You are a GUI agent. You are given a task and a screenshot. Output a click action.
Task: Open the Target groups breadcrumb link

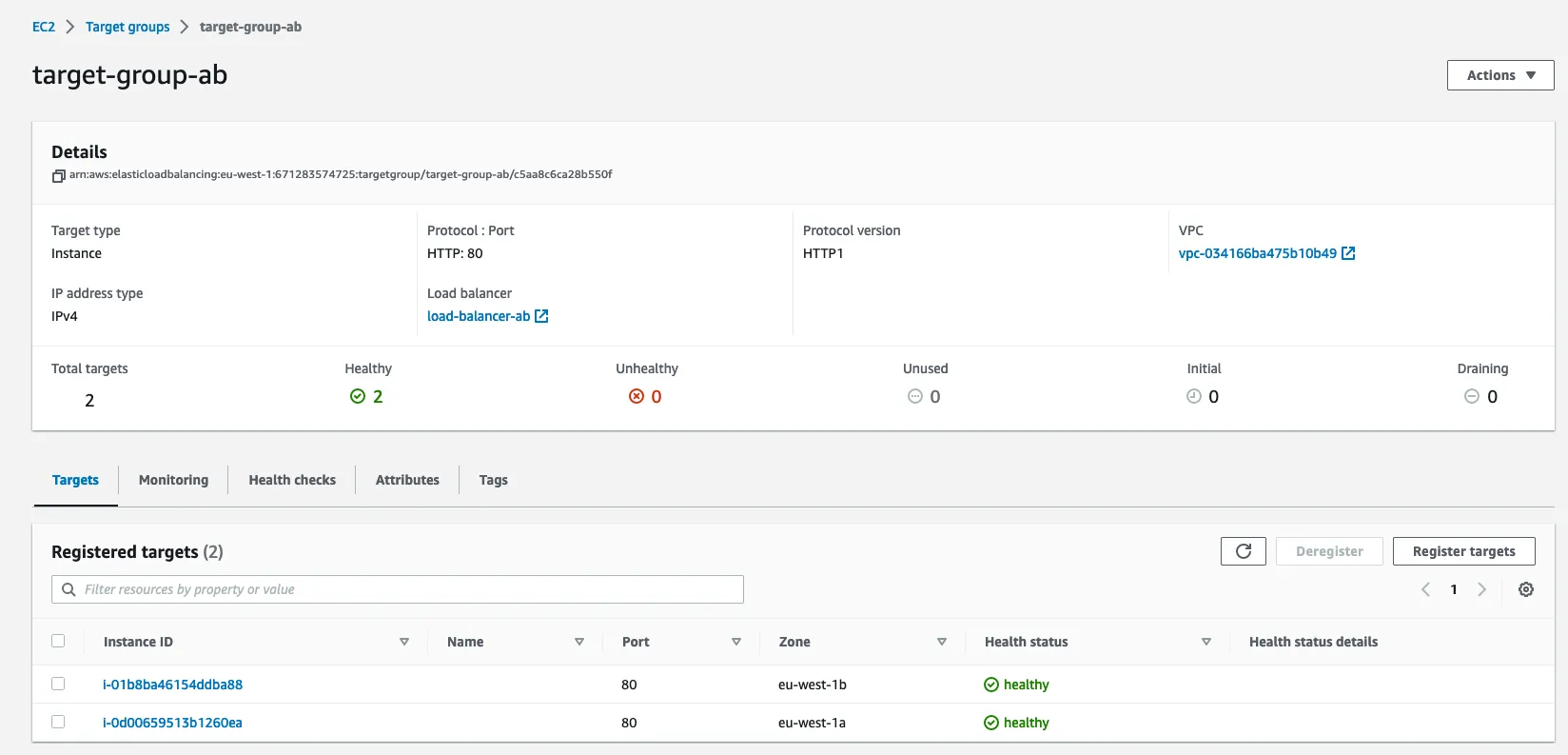[127, 27]
